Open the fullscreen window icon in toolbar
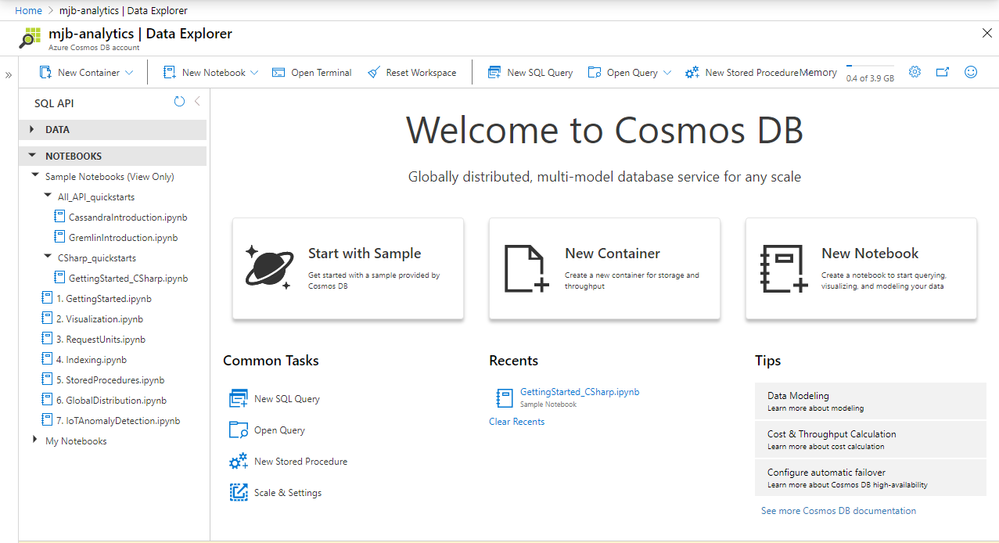Screen dimensions: 999x543 942,72
